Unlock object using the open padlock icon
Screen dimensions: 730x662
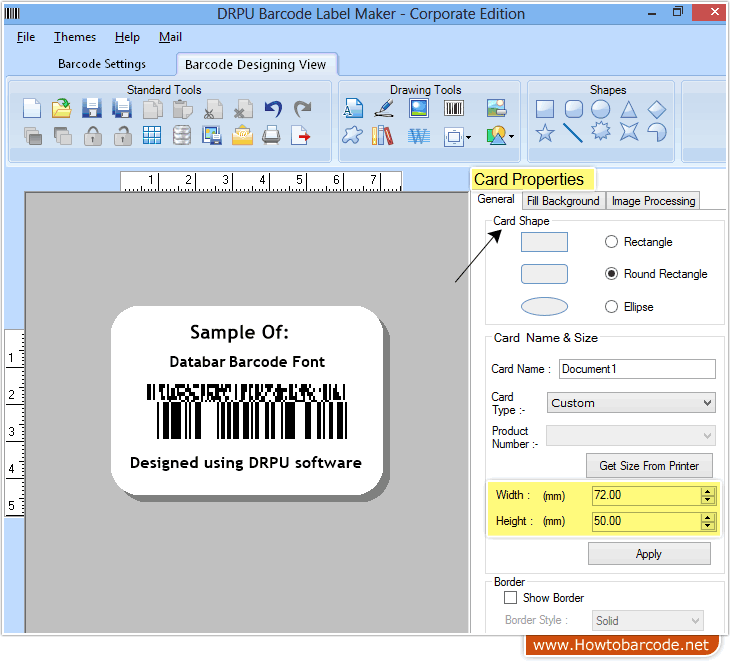pos(122,136)
